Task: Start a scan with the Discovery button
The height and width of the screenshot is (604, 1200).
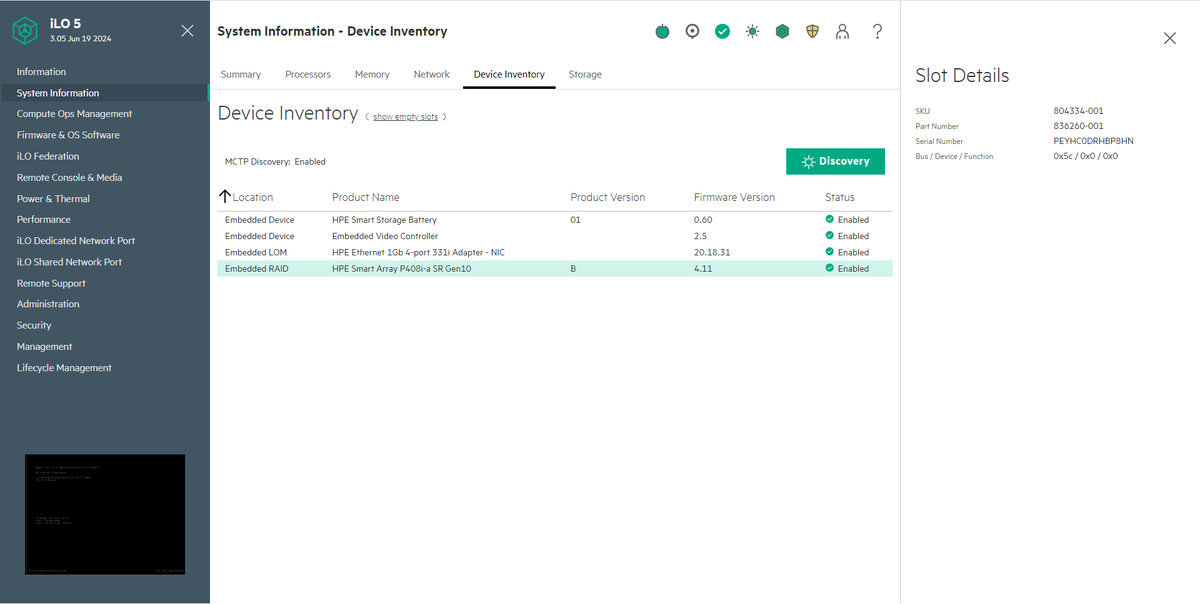Action: coord(835,161)
